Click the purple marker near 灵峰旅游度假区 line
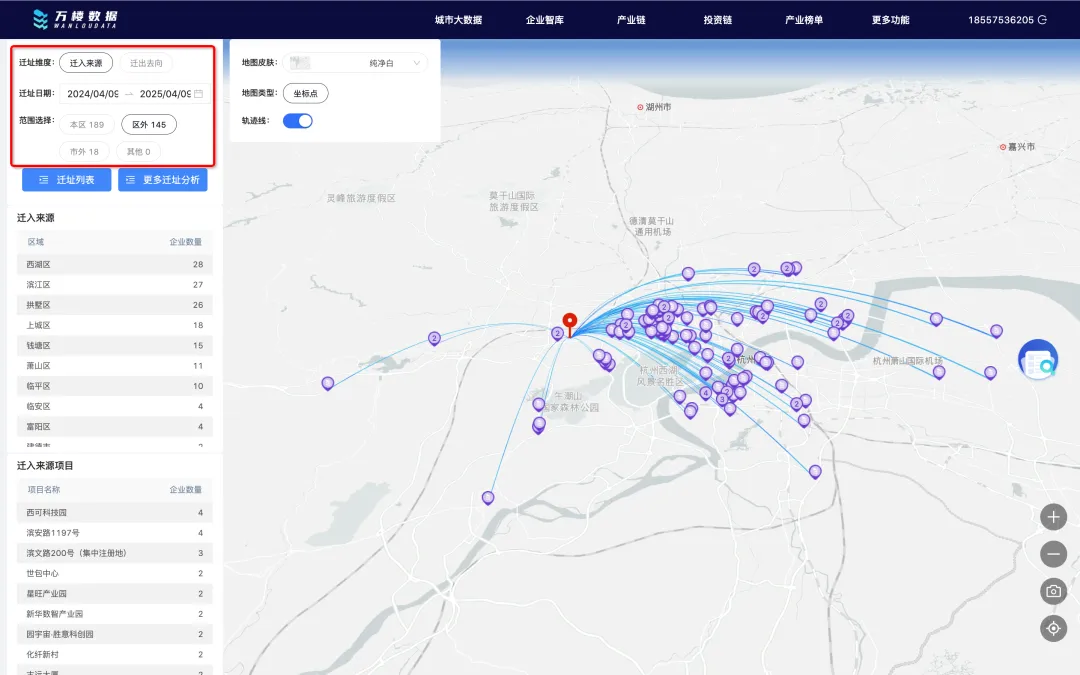 [434, 338]
